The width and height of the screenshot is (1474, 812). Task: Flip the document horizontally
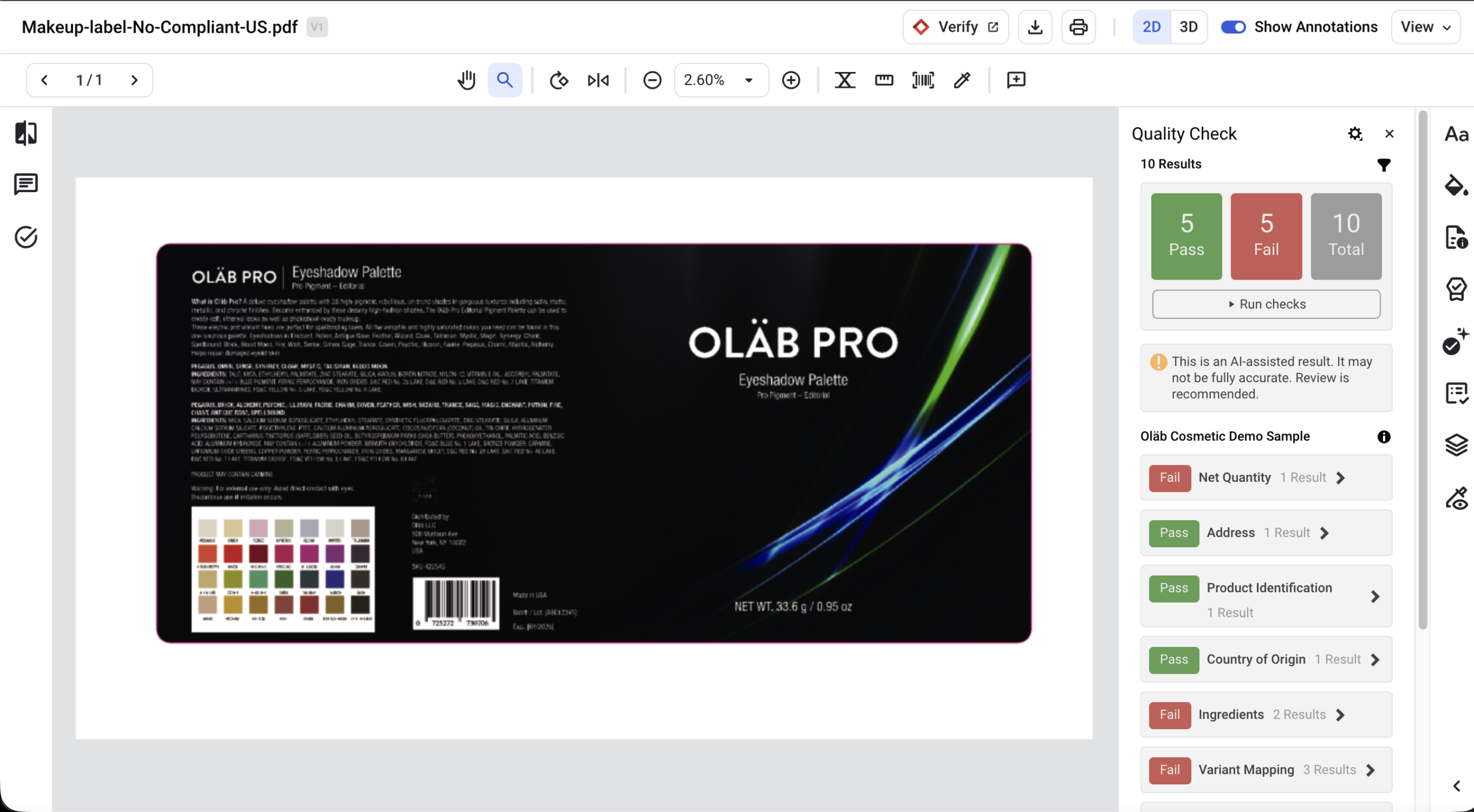point(598,80)
